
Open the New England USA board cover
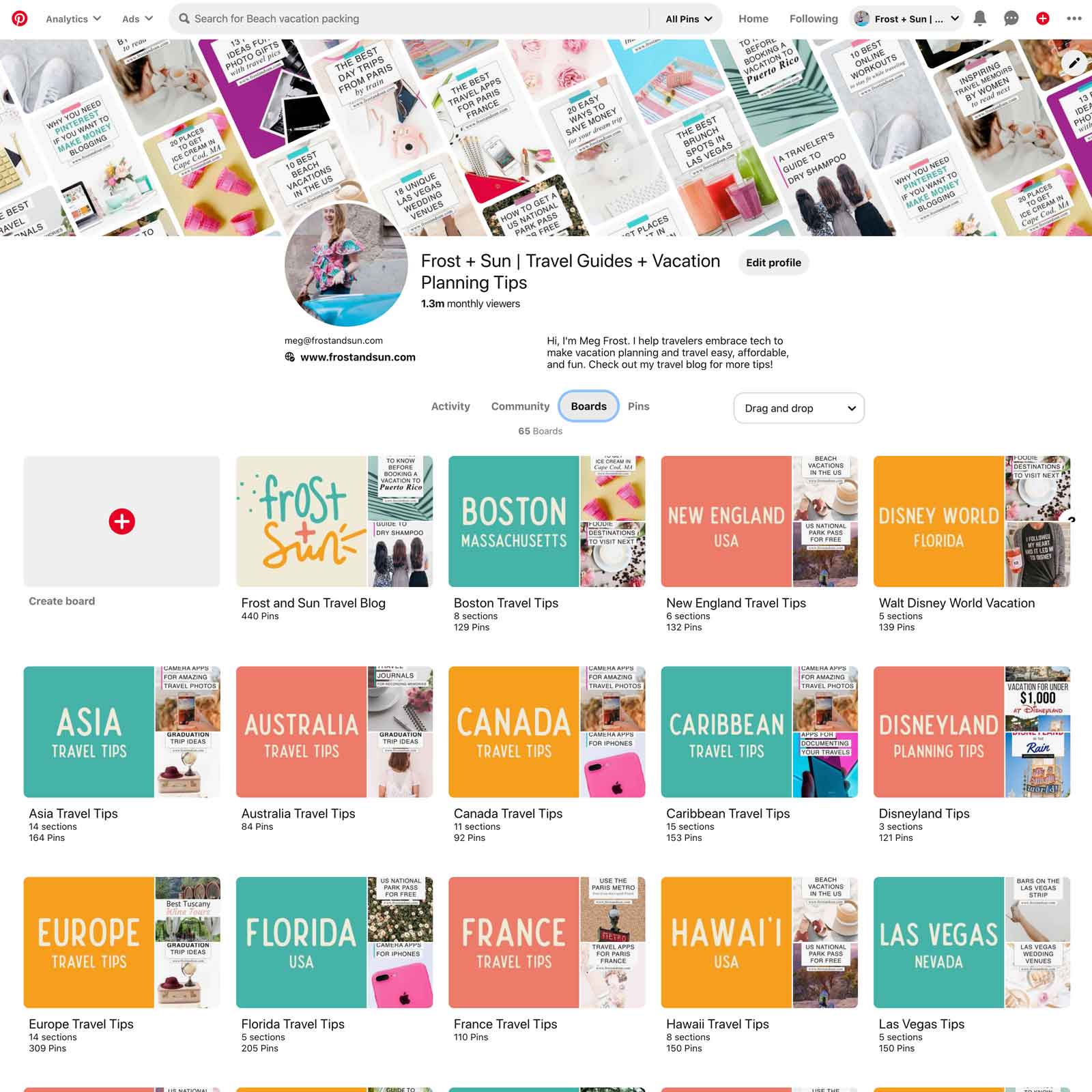coord(725,521)
